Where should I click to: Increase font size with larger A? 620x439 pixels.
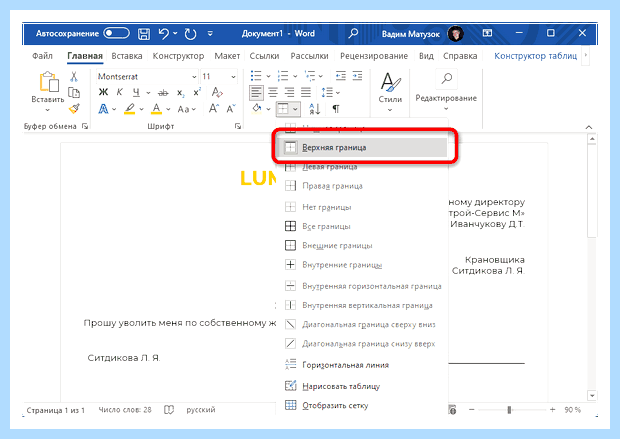click(214, 108)
